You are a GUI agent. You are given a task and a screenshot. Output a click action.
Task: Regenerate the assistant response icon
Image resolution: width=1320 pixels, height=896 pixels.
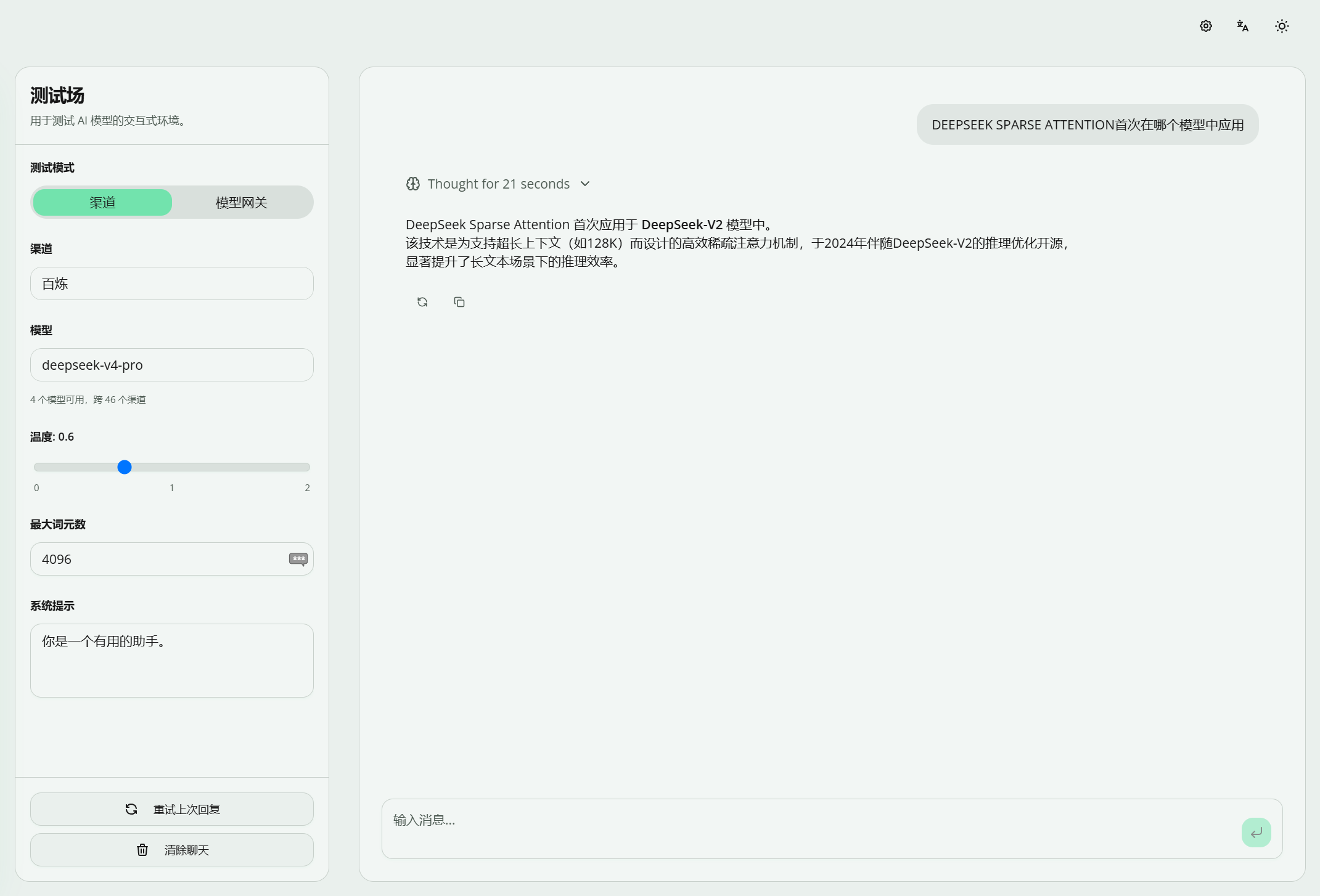pyautogui.click(x=422, y=302)
